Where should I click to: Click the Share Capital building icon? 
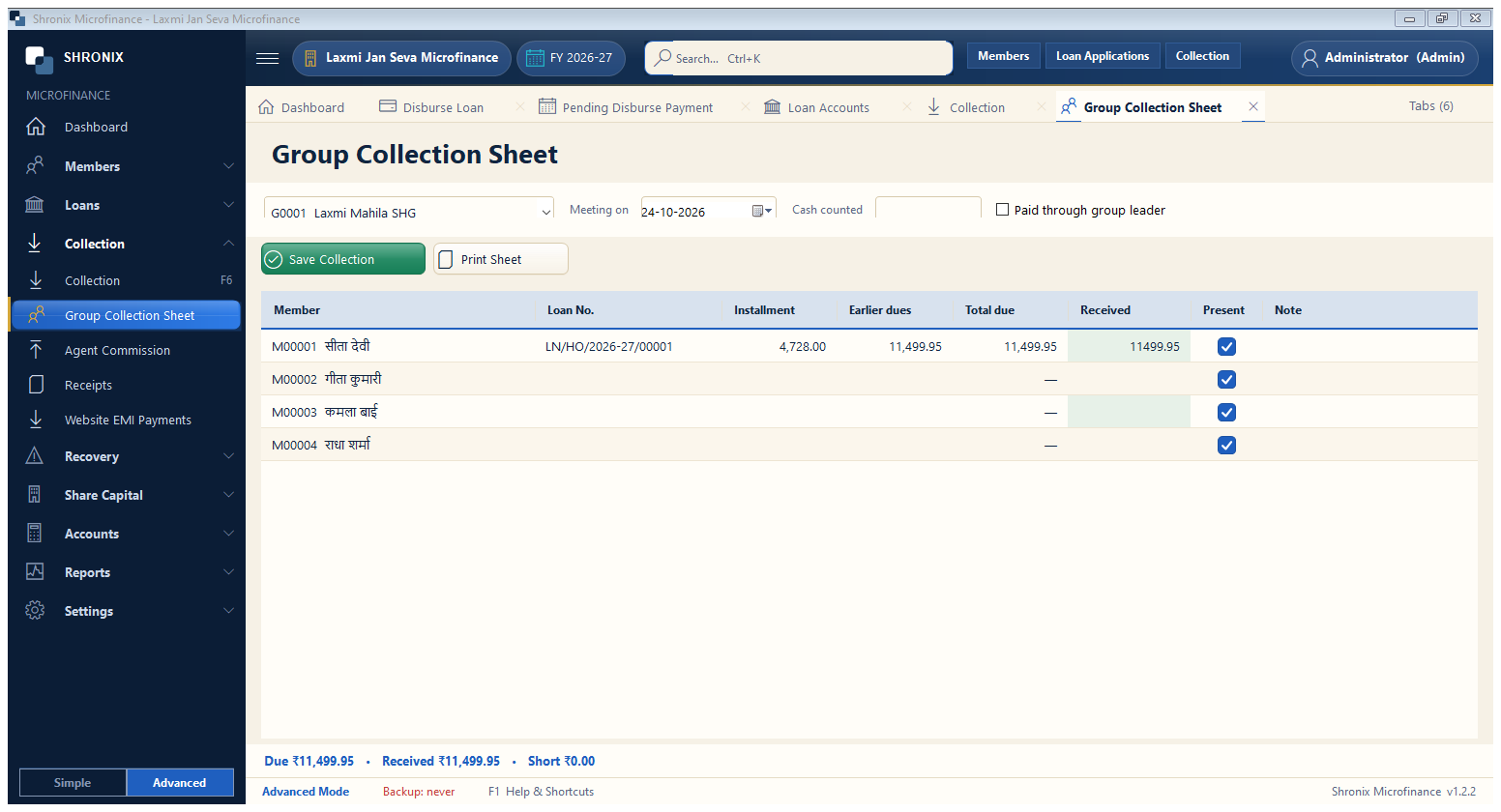click(35, 495)
